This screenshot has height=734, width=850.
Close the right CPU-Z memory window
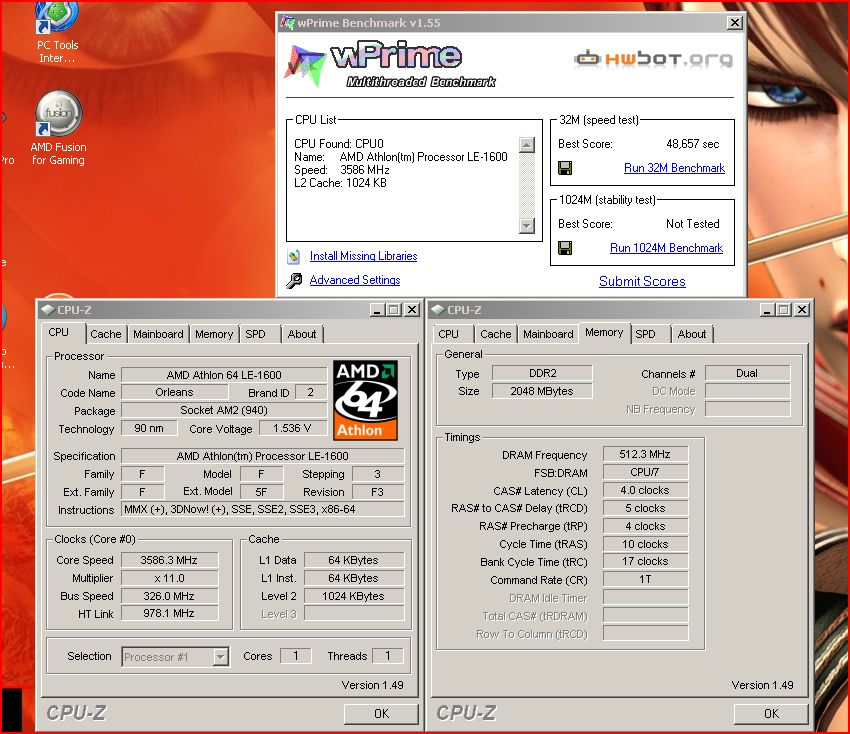click(x=802, y=310)
